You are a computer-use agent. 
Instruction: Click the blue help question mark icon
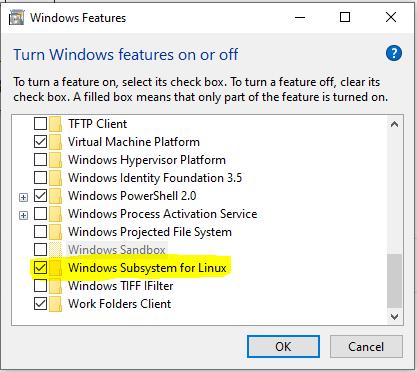[x=394, y=53]
